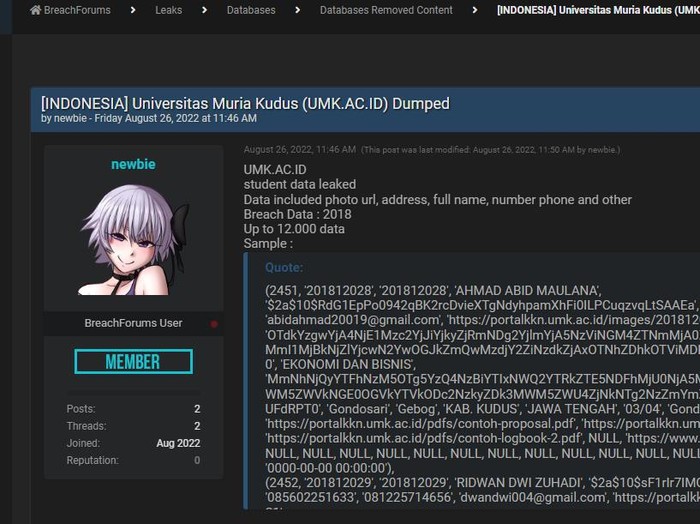This screenshot has height=524, width=700.
Task: Click the contoh-logbook-2.pdf URL in quote
Action: pyautogui.click(x=423, y=438)
